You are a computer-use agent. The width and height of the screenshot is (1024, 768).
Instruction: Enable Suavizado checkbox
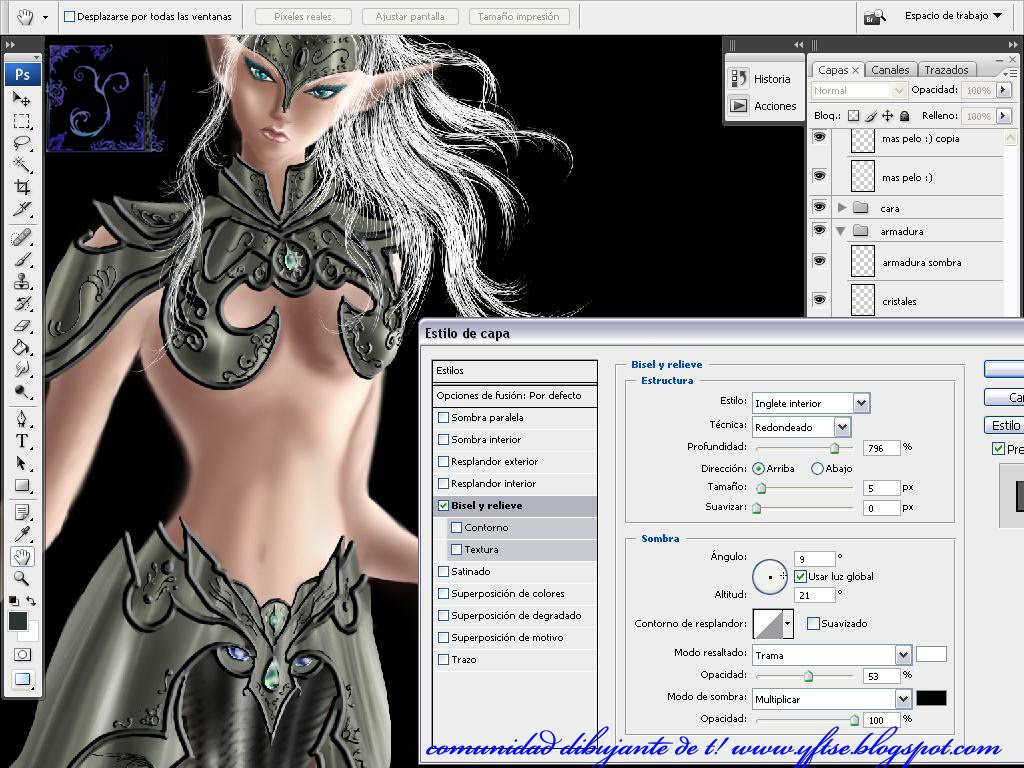814,624
